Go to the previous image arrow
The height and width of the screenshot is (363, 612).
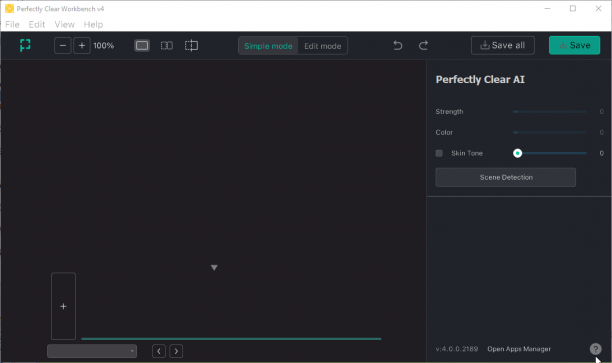[x=159, y=351]
